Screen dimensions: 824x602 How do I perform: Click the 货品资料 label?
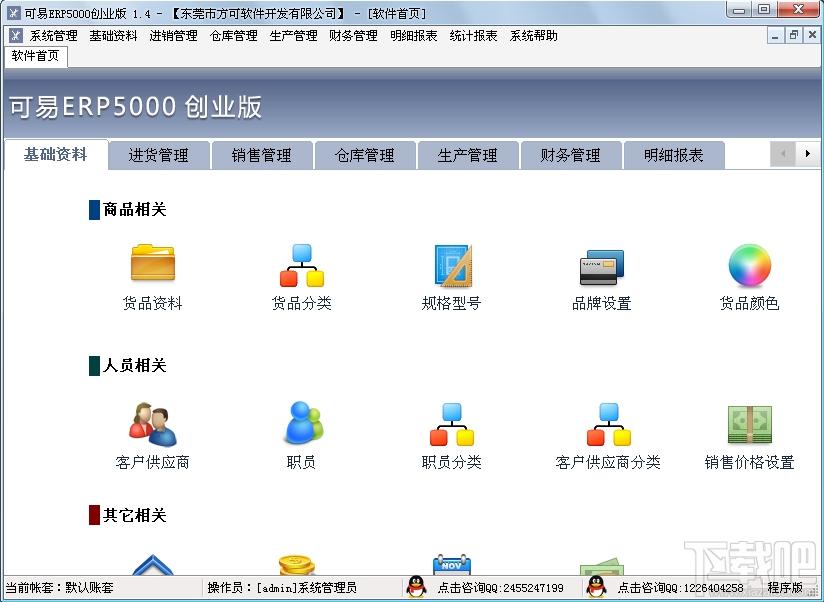coord(152,303)
